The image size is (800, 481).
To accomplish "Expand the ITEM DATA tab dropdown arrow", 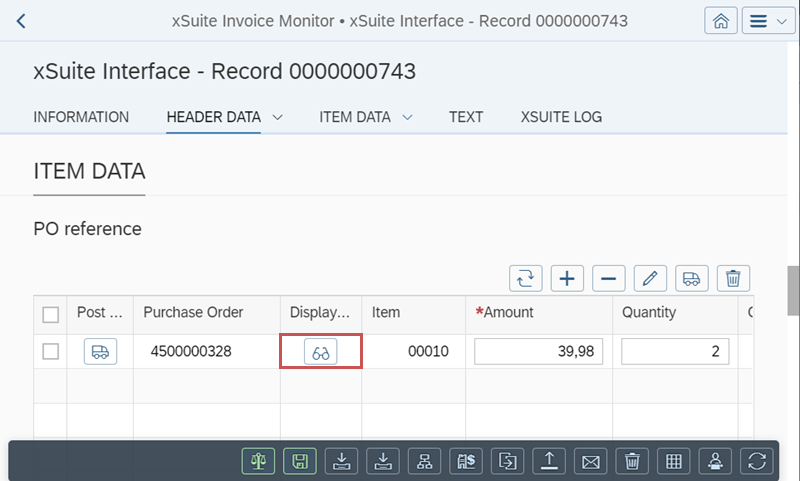I will pyautogui.click(x=407, y=117).
